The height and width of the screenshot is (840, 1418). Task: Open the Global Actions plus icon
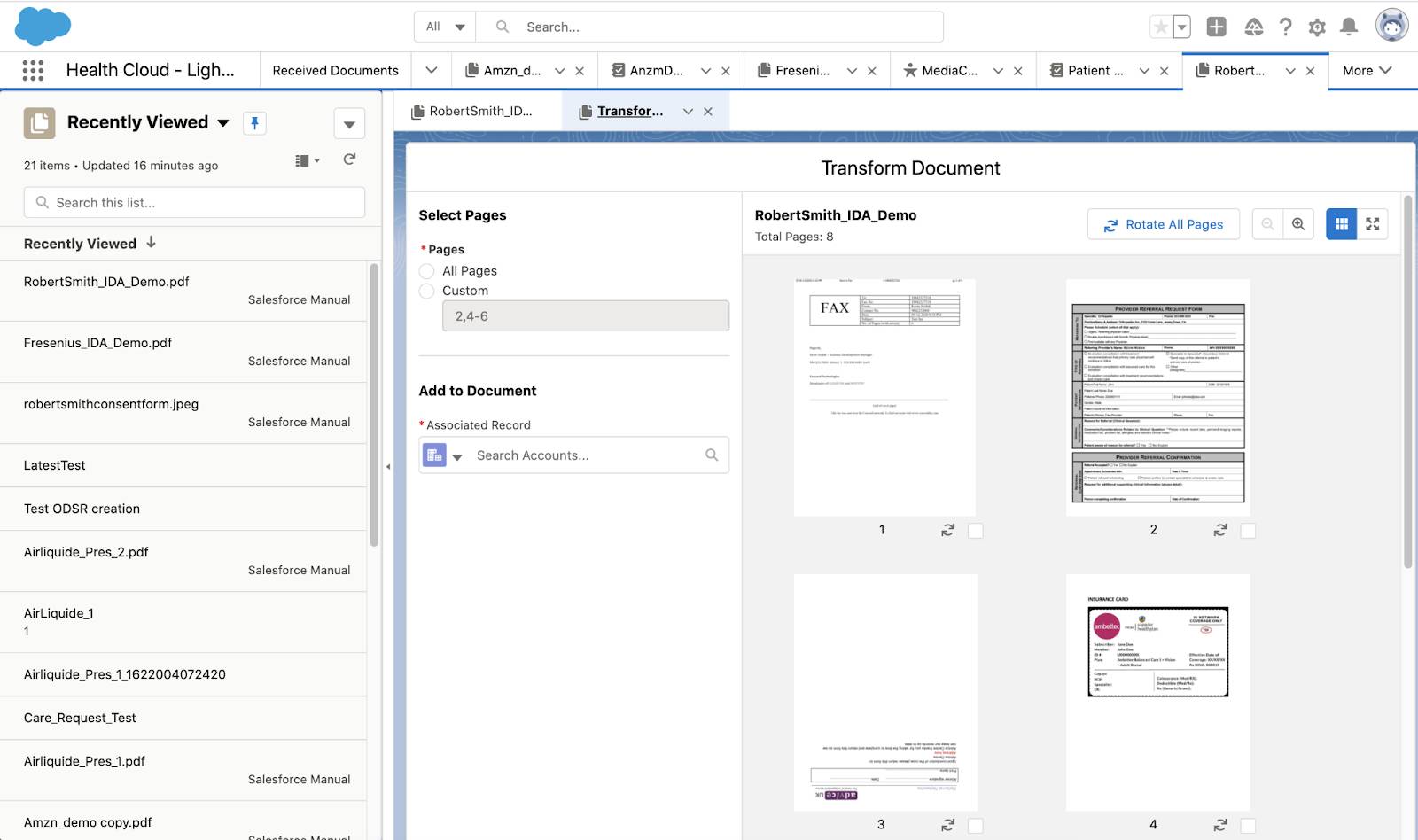1216,27
